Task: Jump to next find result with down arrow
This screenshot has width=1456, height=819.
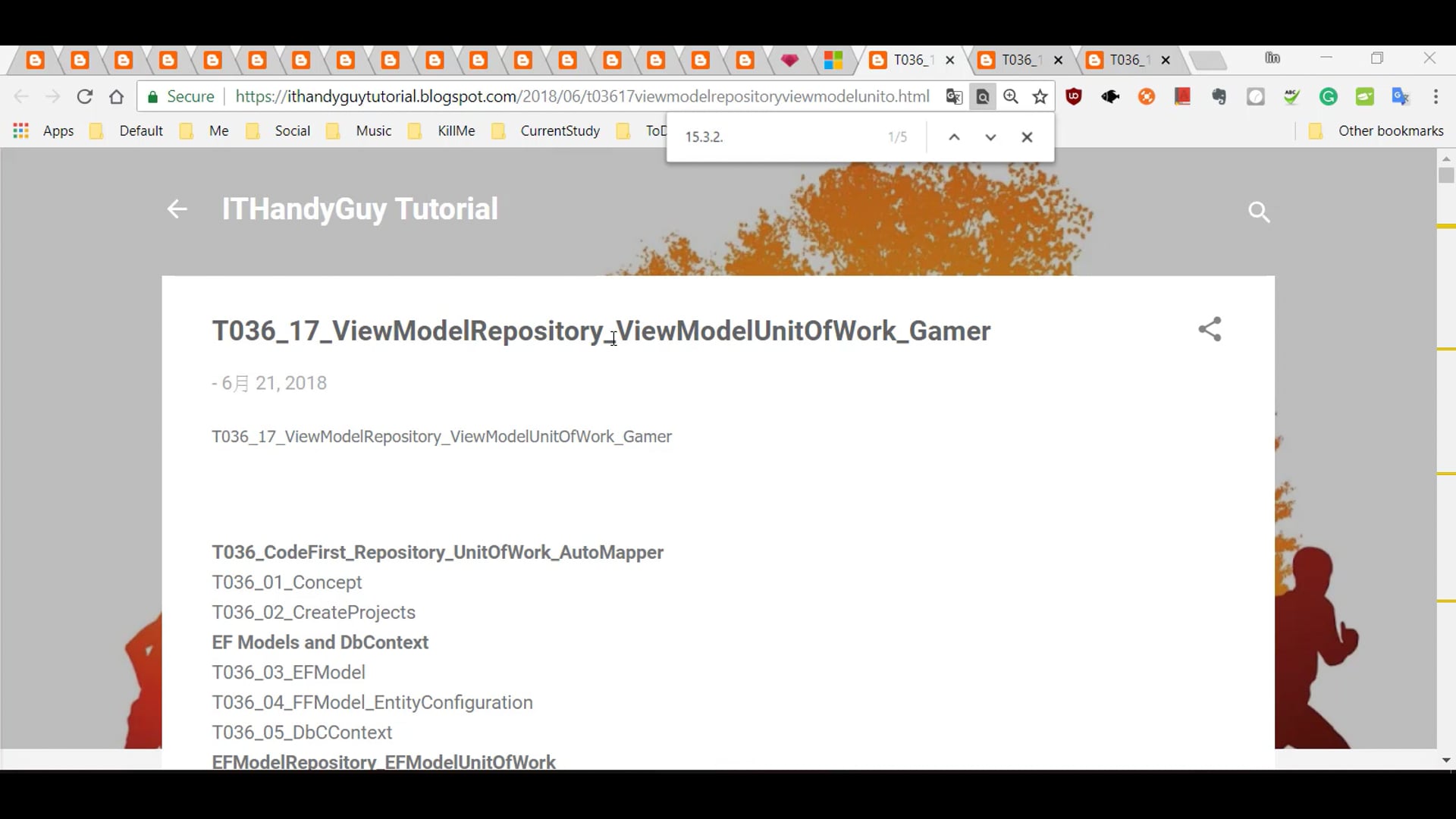Action: tap(990, 136)
